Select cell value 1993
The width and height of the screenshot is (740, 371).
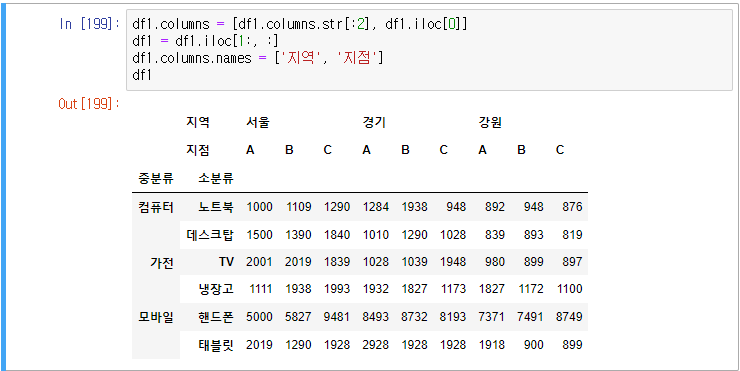coord(336,289)
